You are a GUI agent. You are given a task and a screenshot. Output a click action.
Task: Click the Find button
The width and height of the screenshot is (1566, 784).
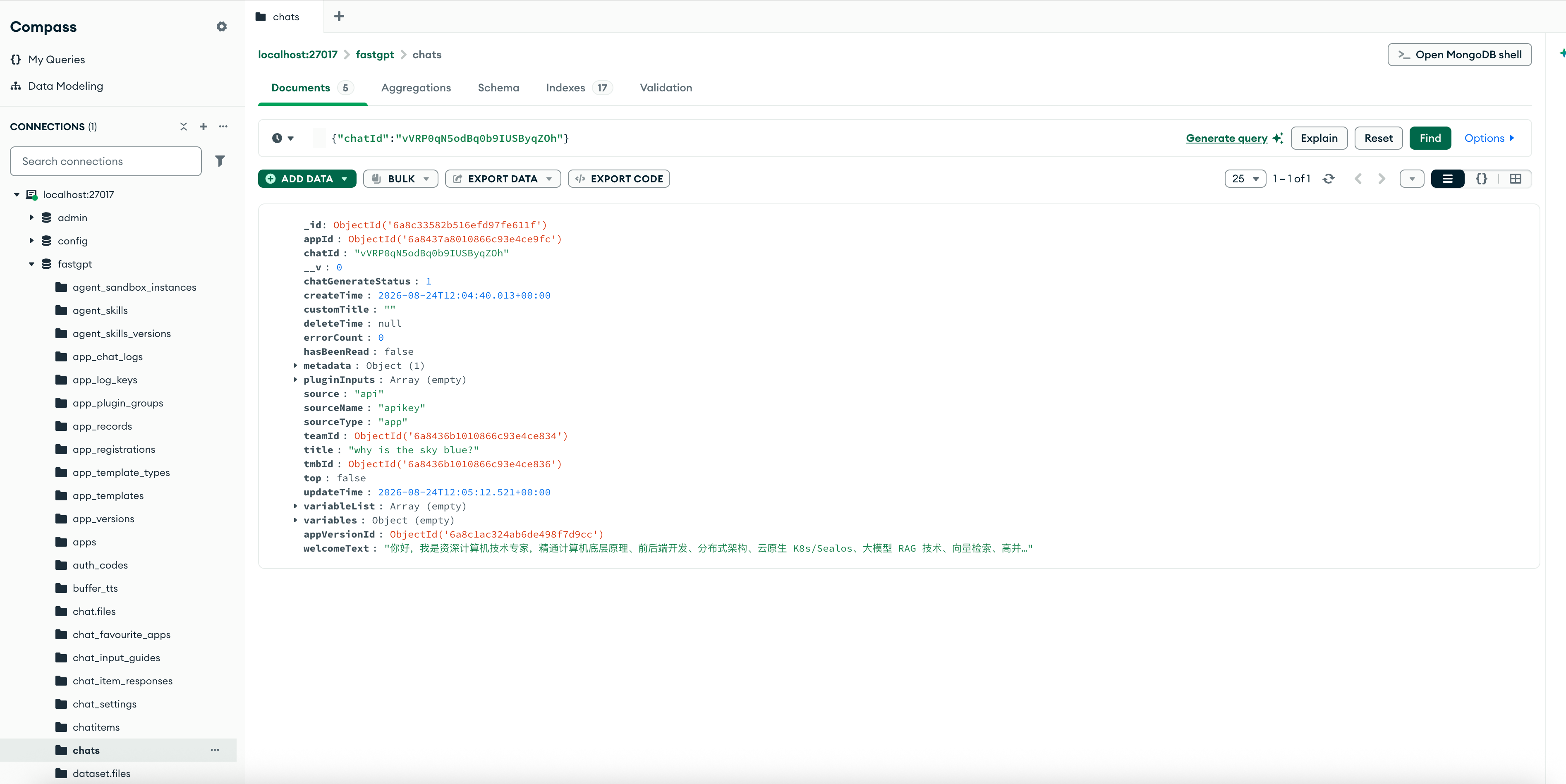(1430, 138)
